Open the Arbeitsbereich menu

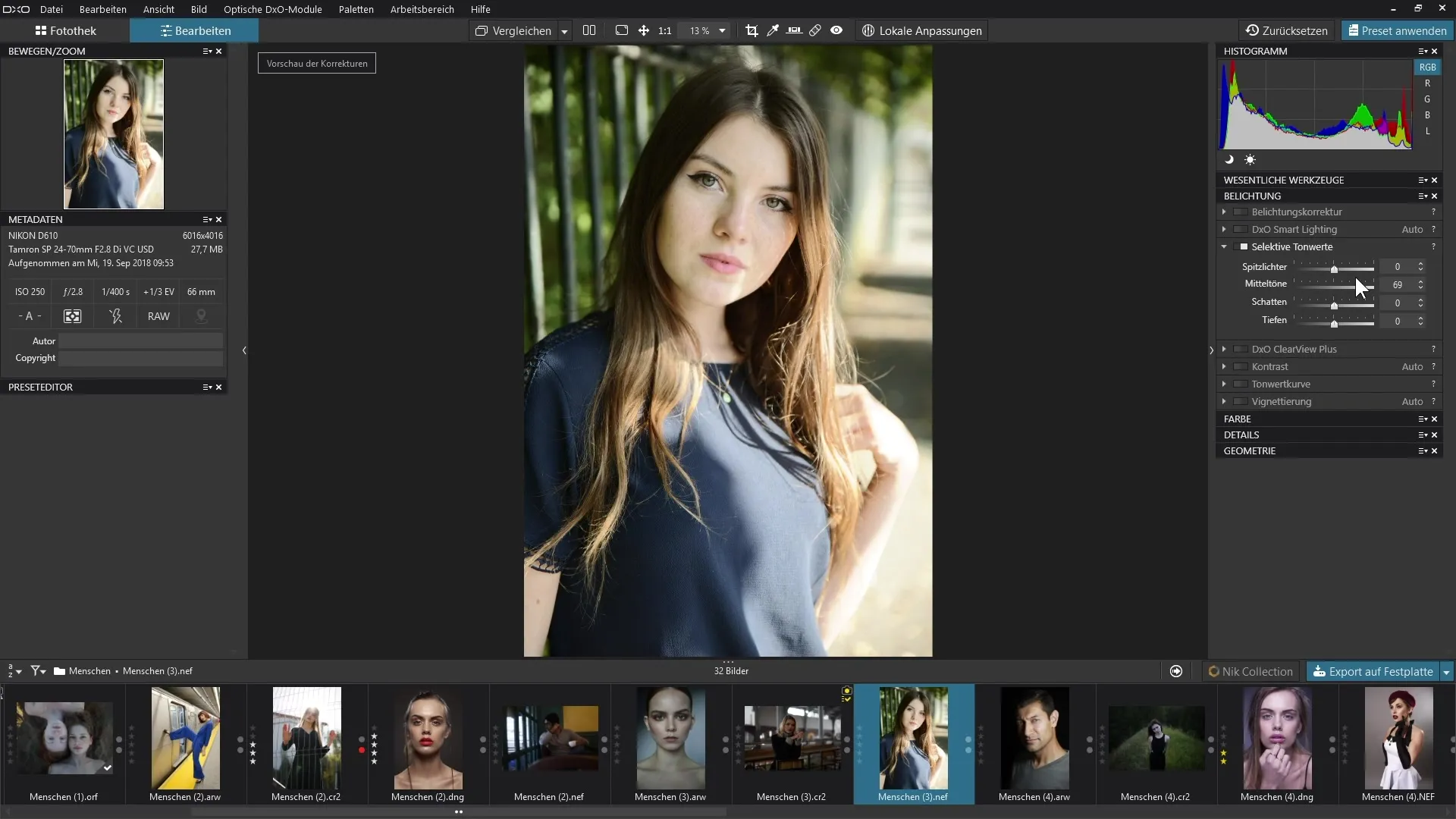click(422, 9)
